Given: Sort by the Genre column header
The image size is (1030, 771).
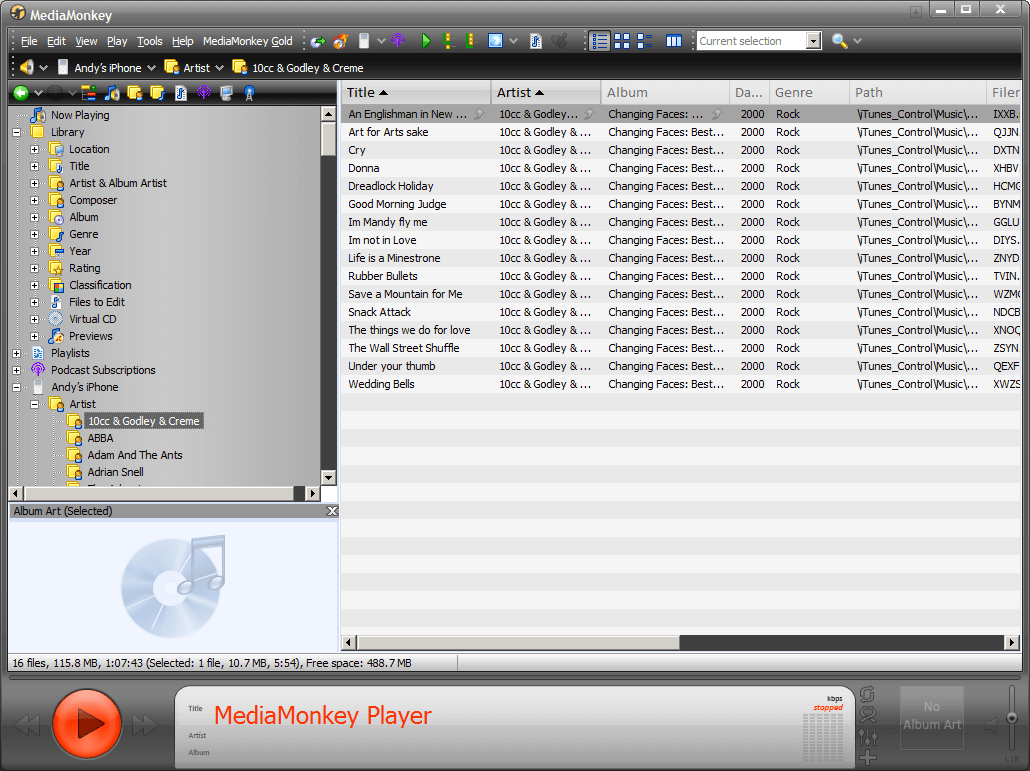Looking at the screenshot, I should point(809,93).
